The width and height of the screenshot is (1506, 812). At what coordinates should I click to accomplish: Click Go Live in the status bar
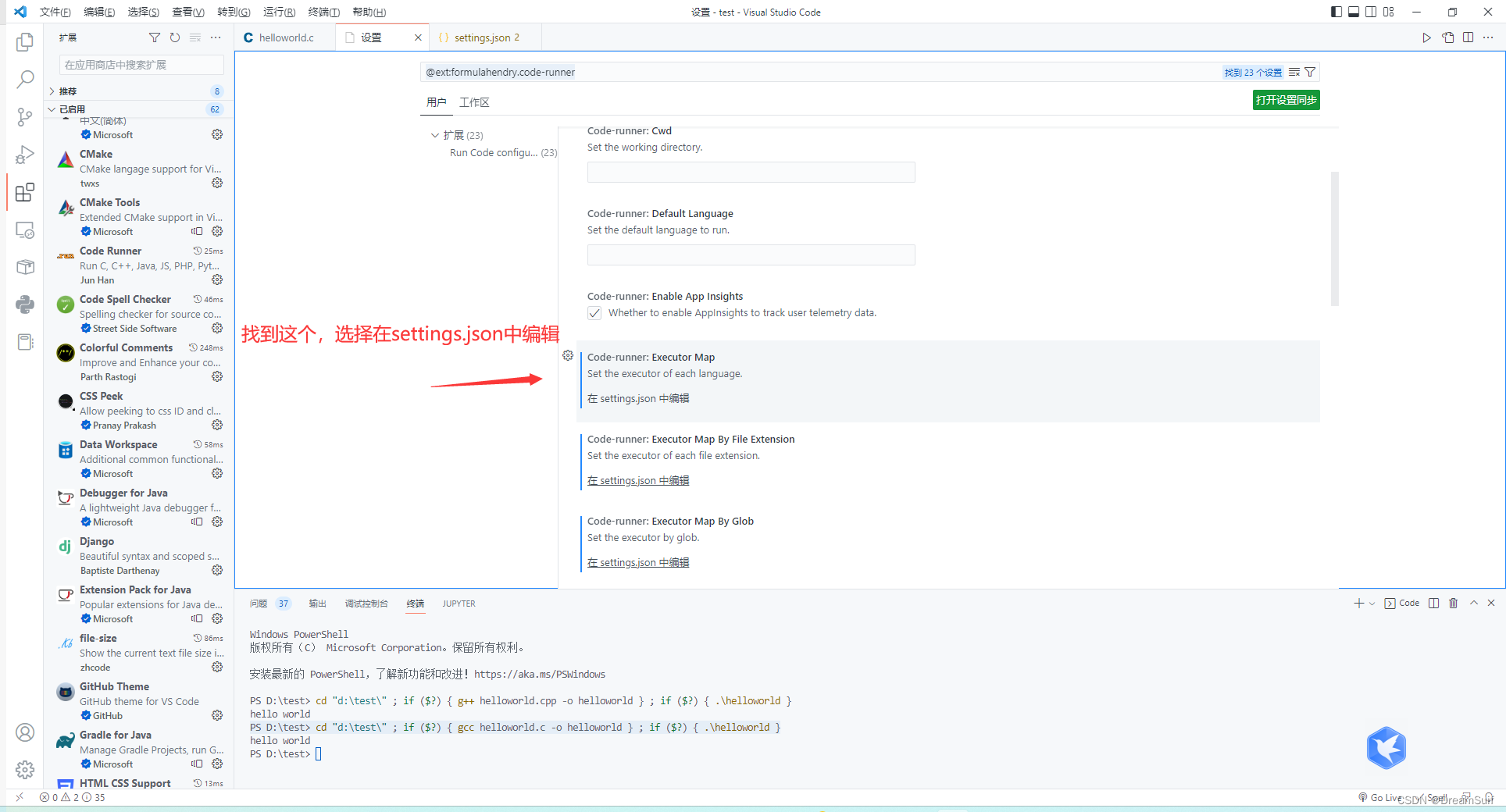(x=1380, y=797)
